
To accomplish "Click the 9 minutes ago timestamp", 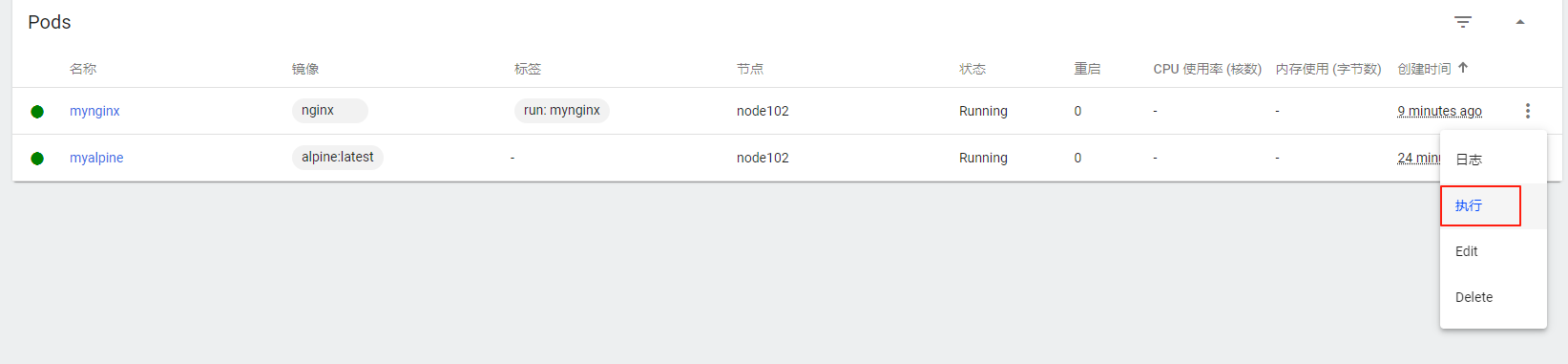I will [1439, 111].
